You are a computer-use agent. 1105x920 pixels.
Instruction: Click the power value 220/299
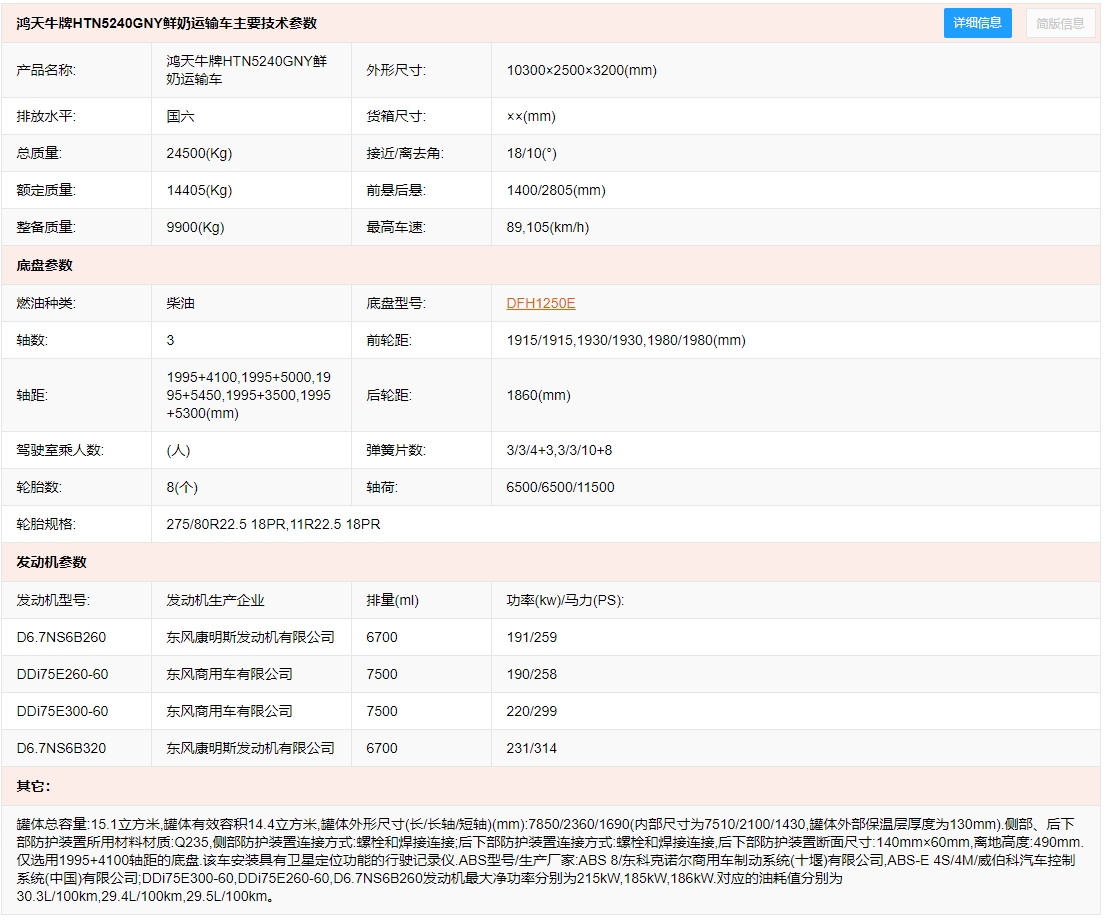coord(531,711)
